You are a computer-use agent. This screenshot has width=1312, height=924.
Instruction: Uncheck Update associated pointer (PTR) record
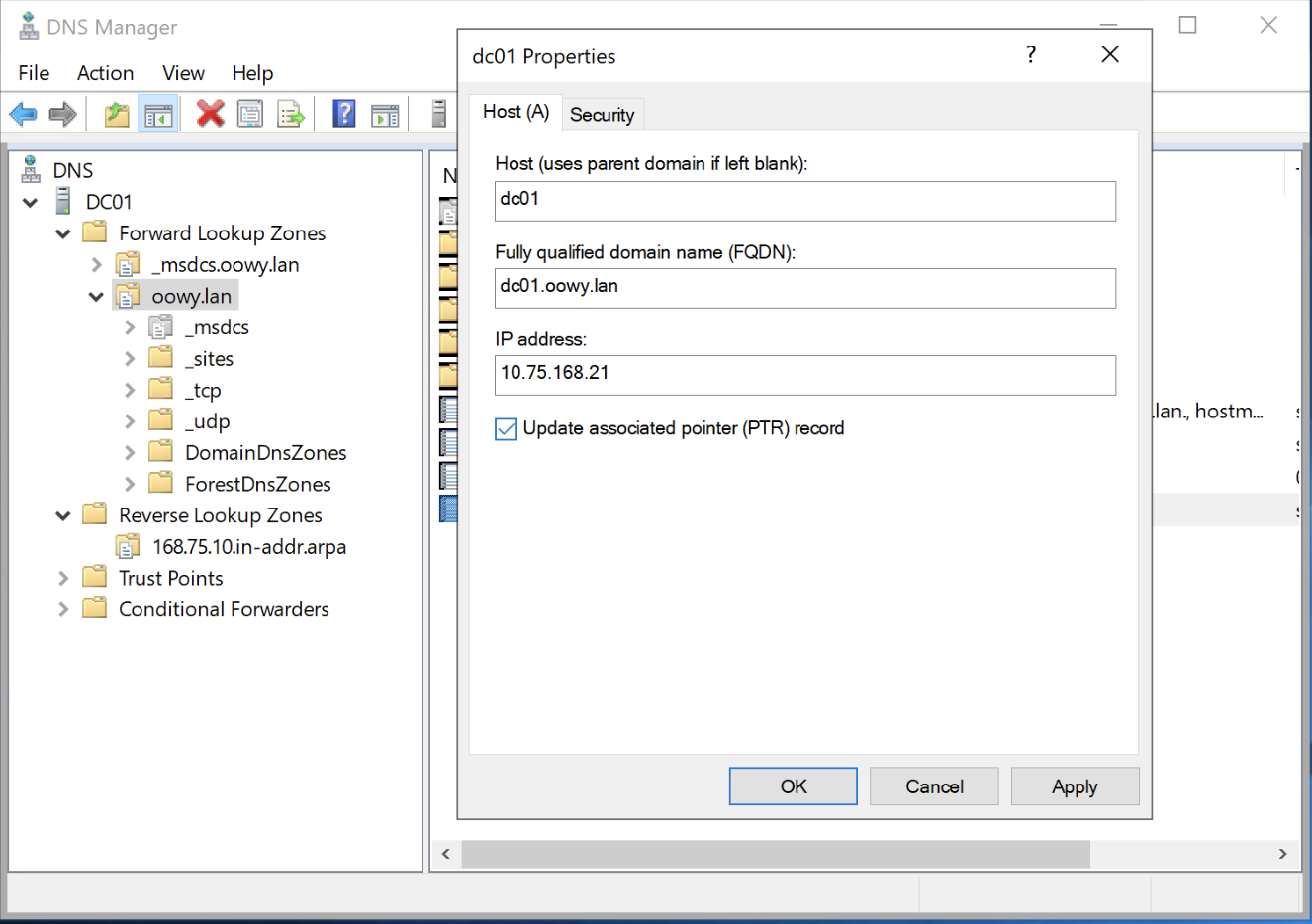[506, 429]
